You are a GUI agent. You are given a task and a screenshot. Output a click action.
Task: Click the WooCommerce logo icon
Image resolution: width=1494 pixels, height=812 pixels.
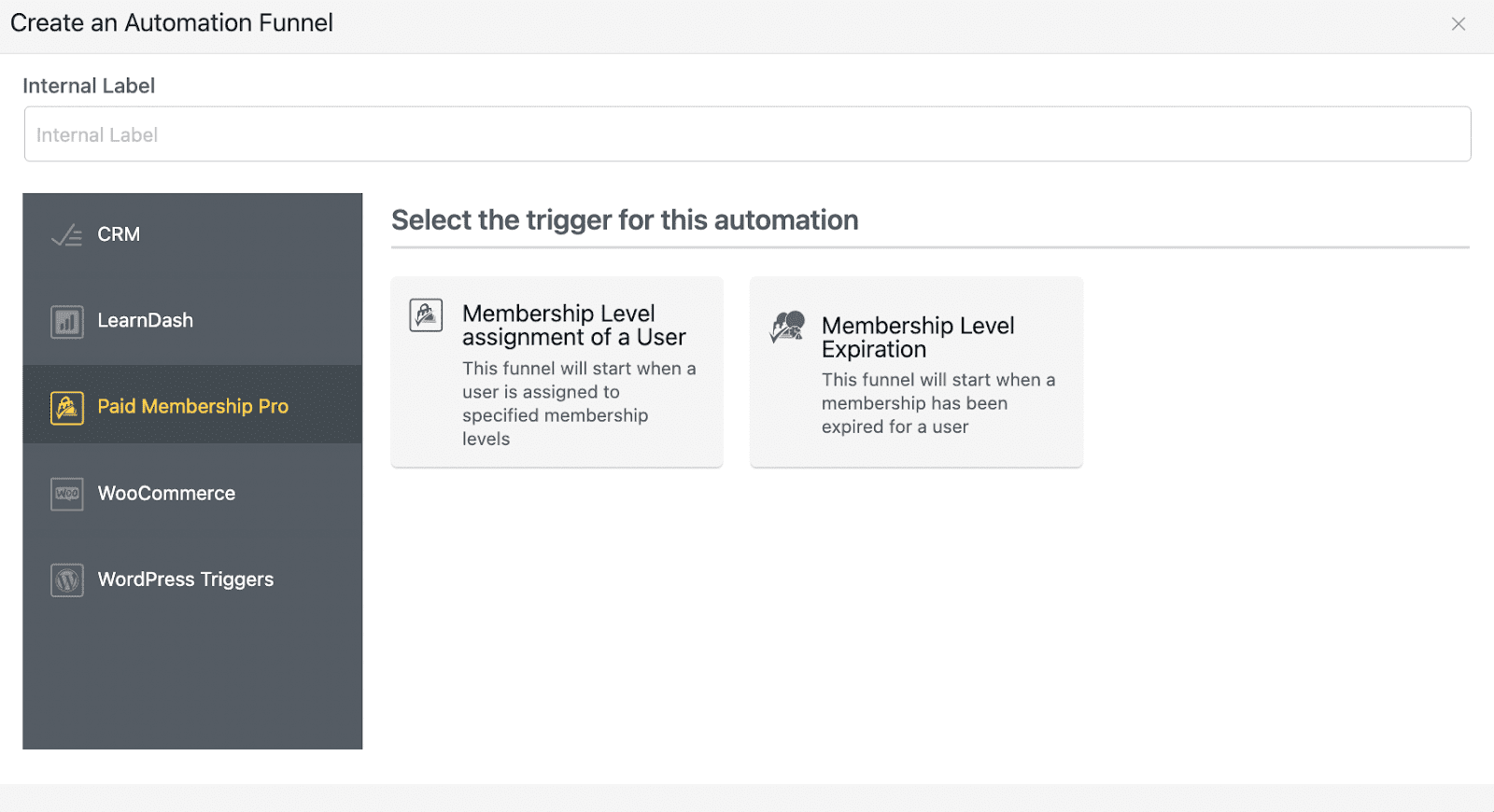click(x=67, y=494)
